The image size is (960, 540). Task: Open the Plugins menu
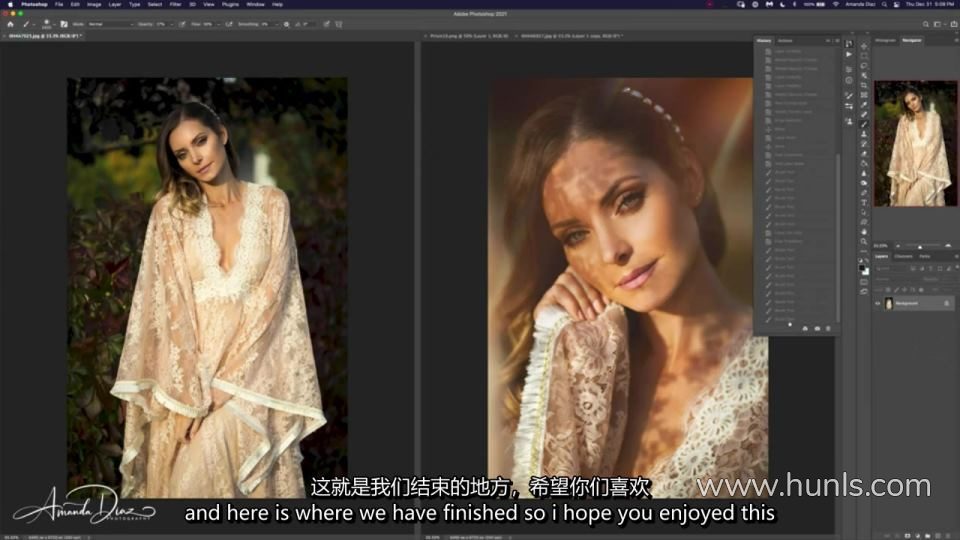pyautogui.click(x=230, y=4)
